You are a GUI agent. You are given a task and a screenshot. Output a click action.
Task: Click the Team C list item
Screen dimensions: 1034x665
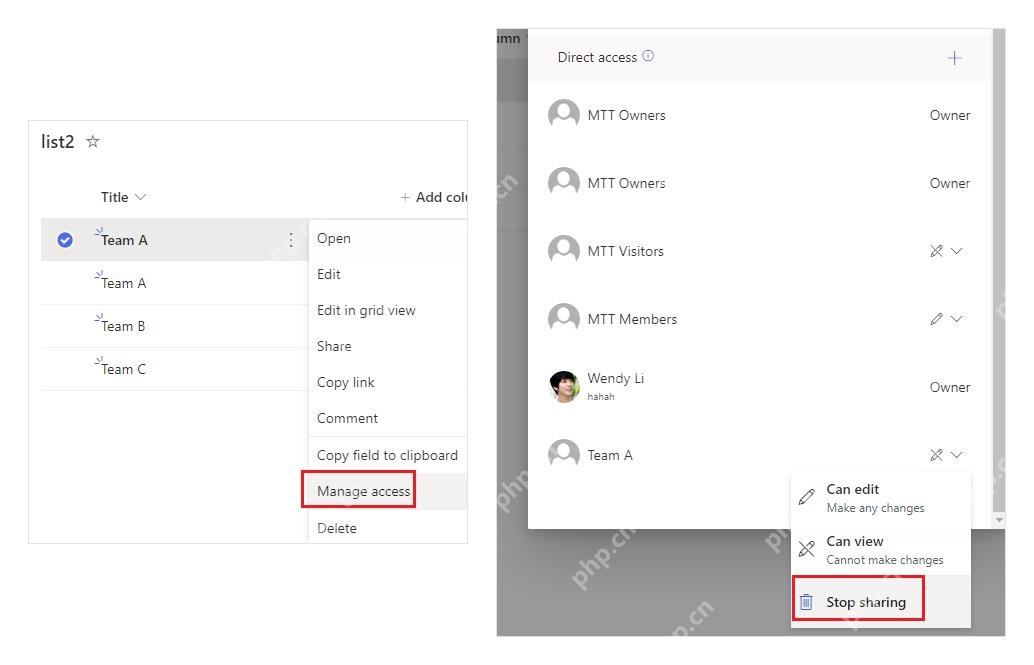point(123,369)
